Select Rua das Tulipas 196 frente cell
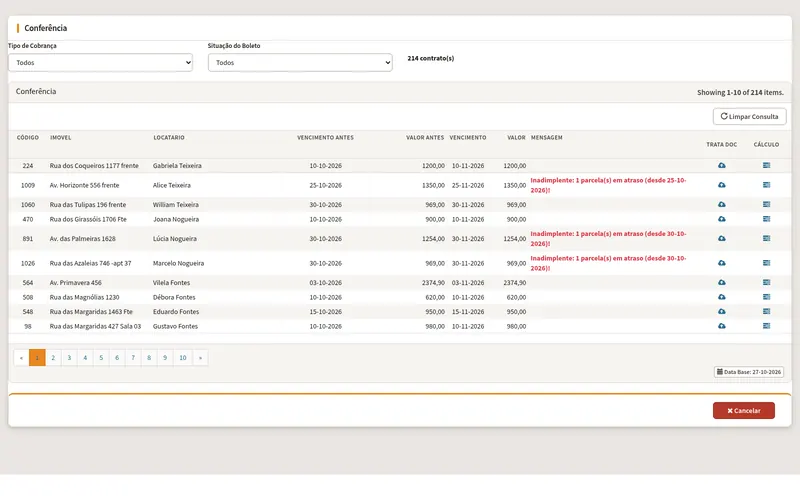800x500 pixels. (88, 205)
